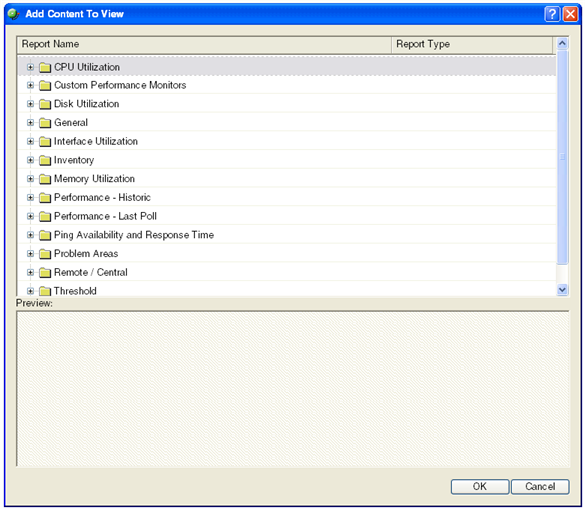Click the scrollbar down arrow
The height and width of the screenshot is (510, 585).
pos(562,290)
